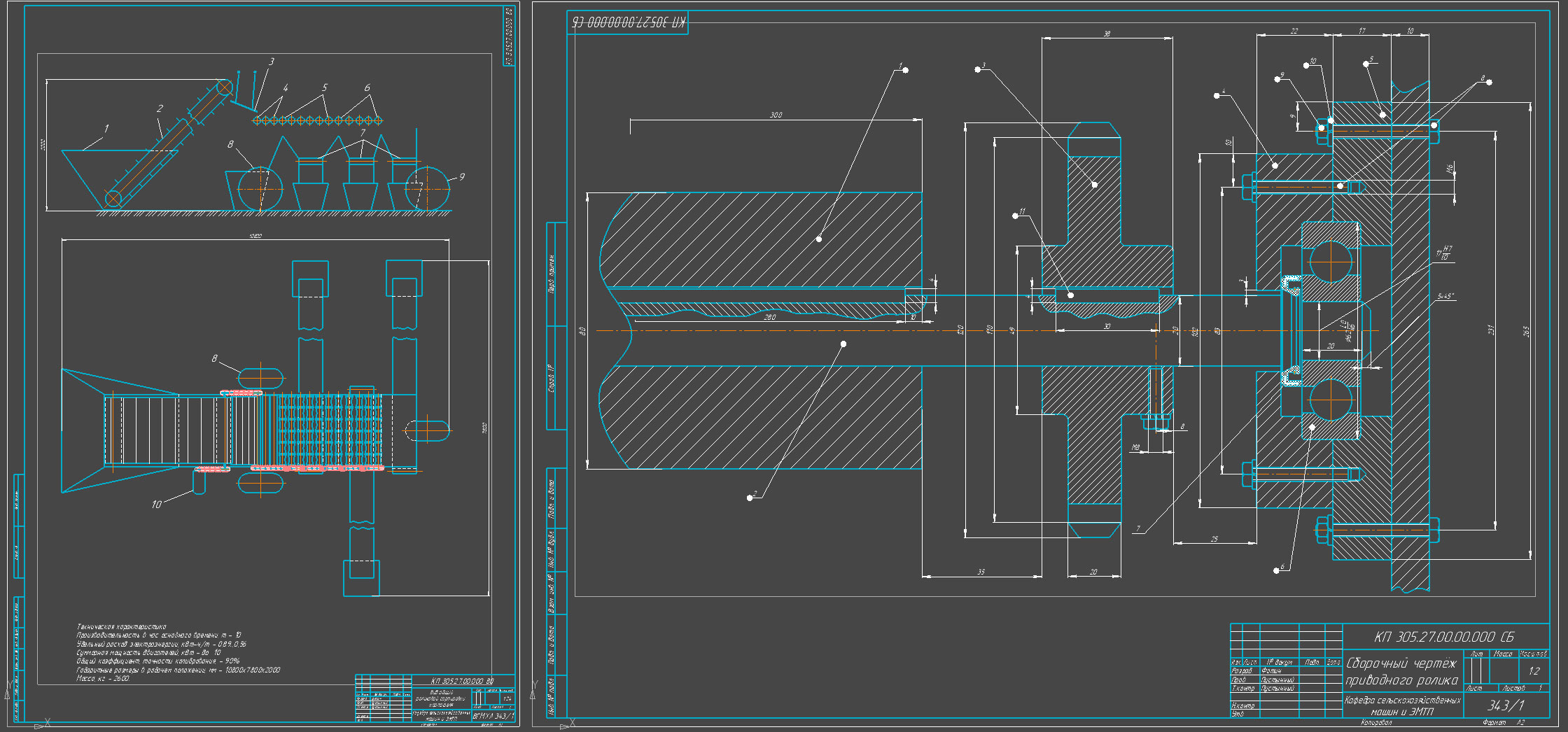Click the 231 vertical dimension on the right side
Image resolution: width=1568 pixels, height=732 pixels.
tap(1490, 329)
